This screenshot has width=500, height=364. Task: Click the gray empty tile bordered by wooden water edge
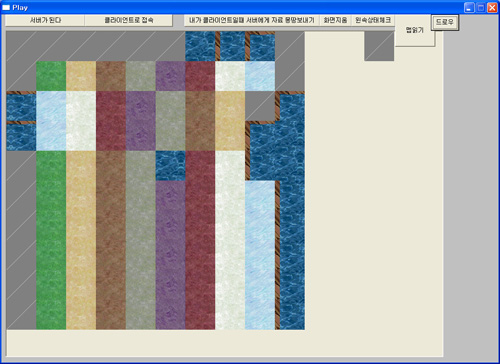260,106
